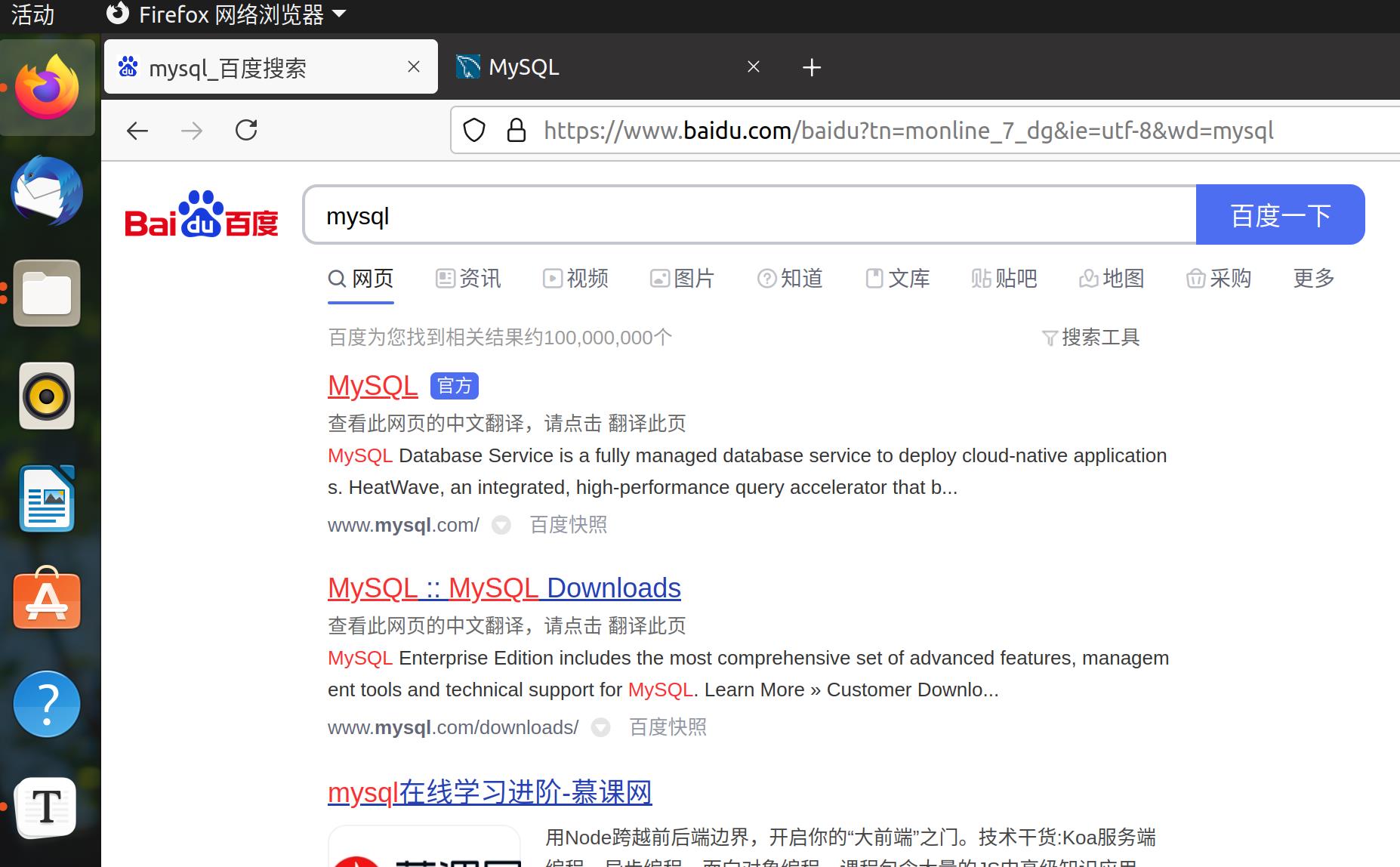Open 百度快照 for www.mysql.com/

(x=569, y=525)
